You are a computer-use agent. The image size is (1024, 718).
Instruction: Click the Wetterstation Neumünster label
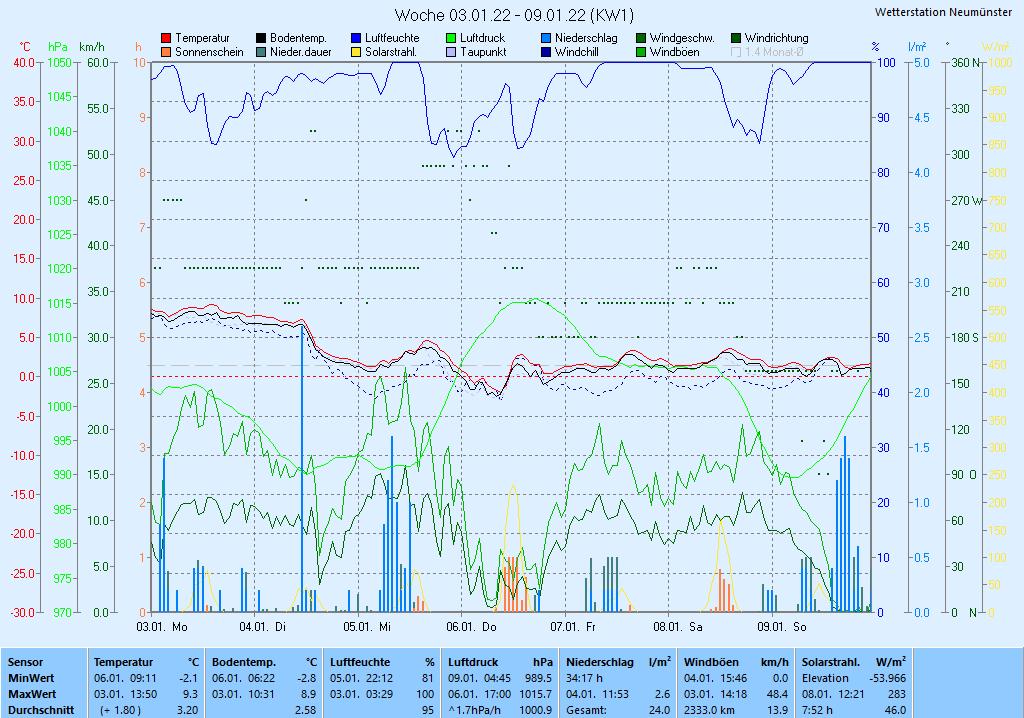[x=942, y=12]
